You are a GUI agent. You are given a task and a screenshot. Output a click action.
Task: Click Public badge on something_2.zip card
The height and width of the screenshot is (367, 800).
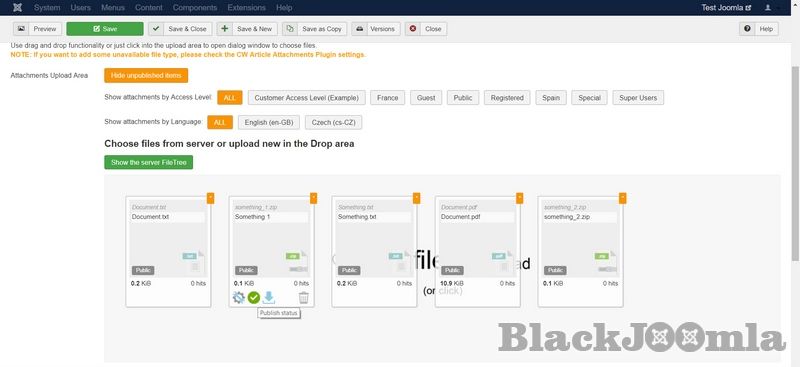[555, 270]
